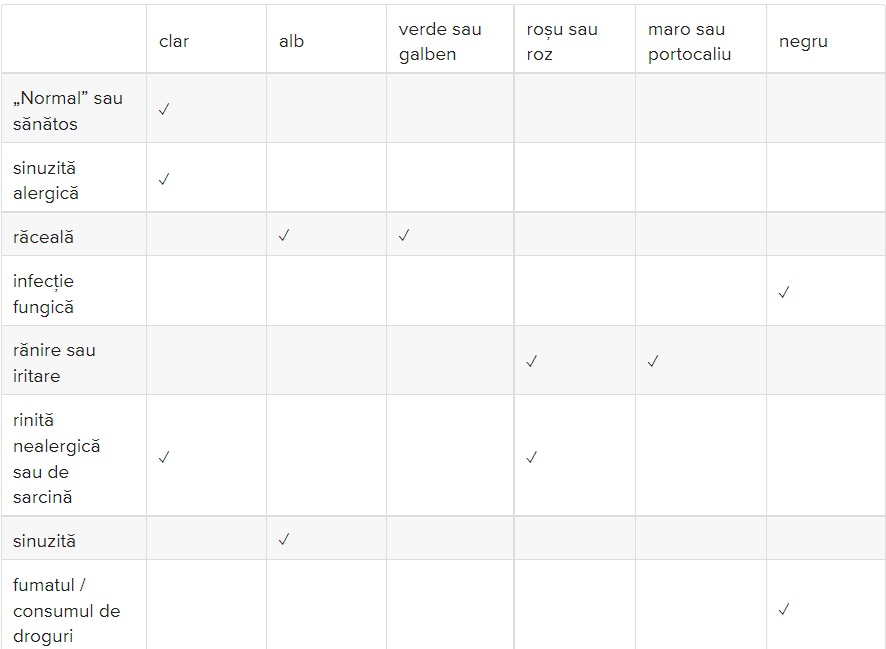Click the checkmark for Normal sau sănătos under clar
This screenshot has width=886, height=649.
click(164, 109)
